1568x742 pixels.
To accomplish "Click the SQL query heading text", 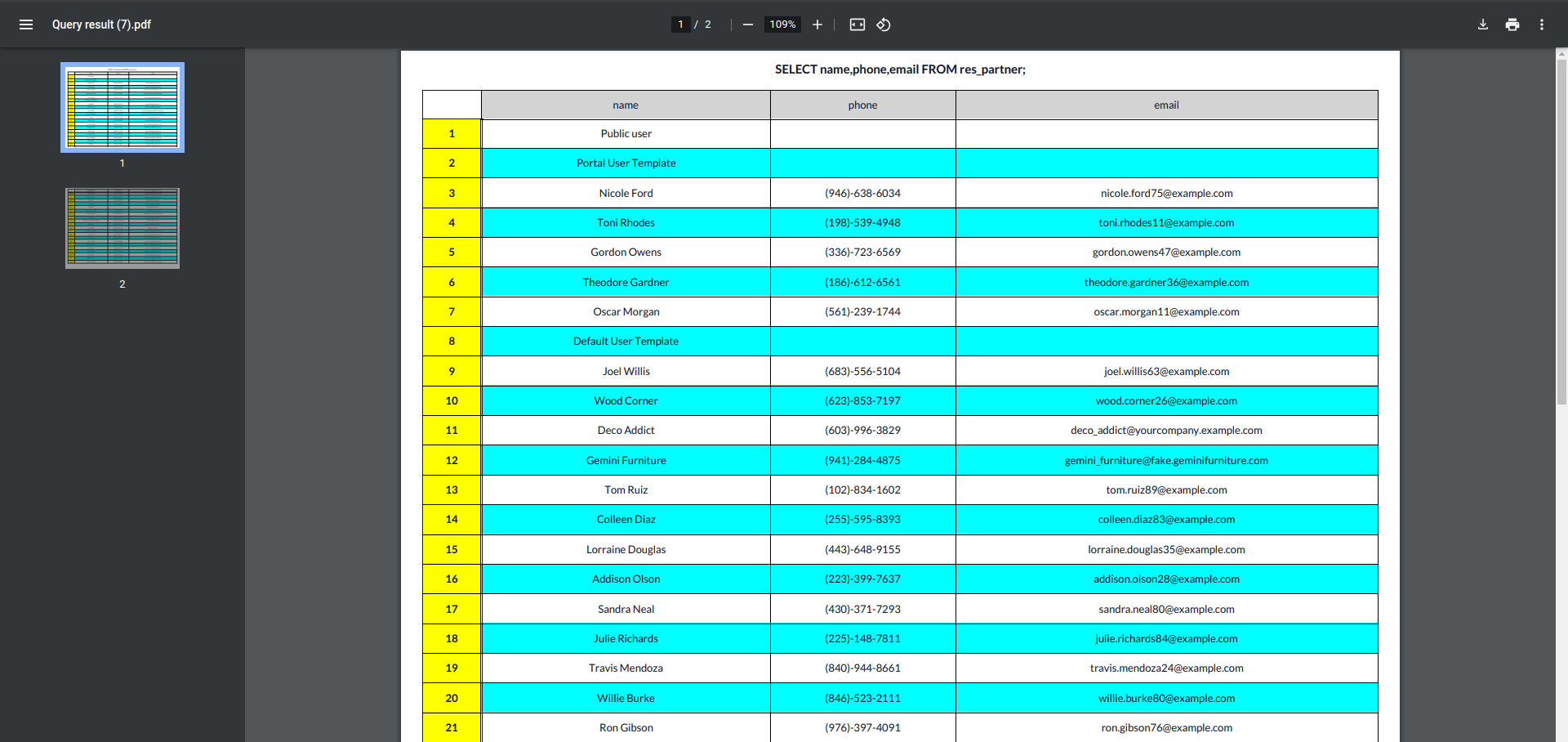I will (900, 69).
